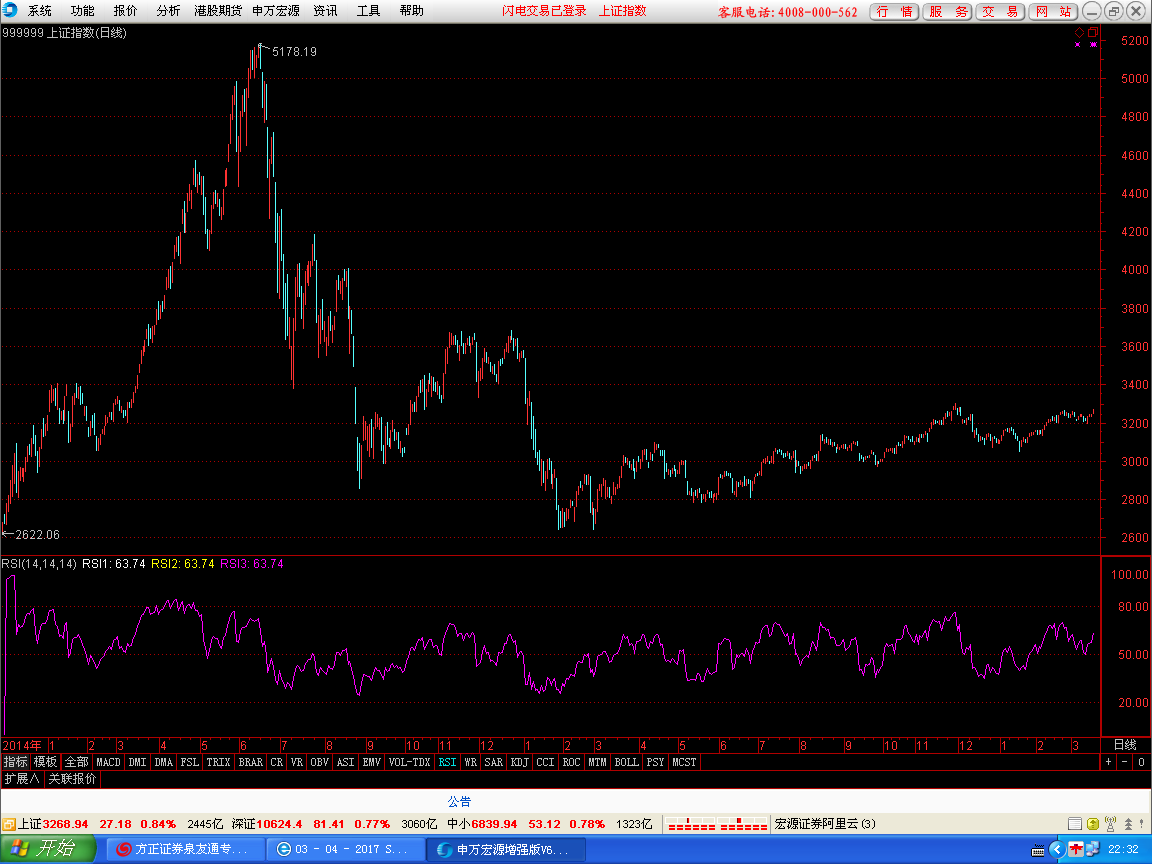1152x864 pixels.
Task: Switch to the KDJ indicator
Action: [519, 762]
